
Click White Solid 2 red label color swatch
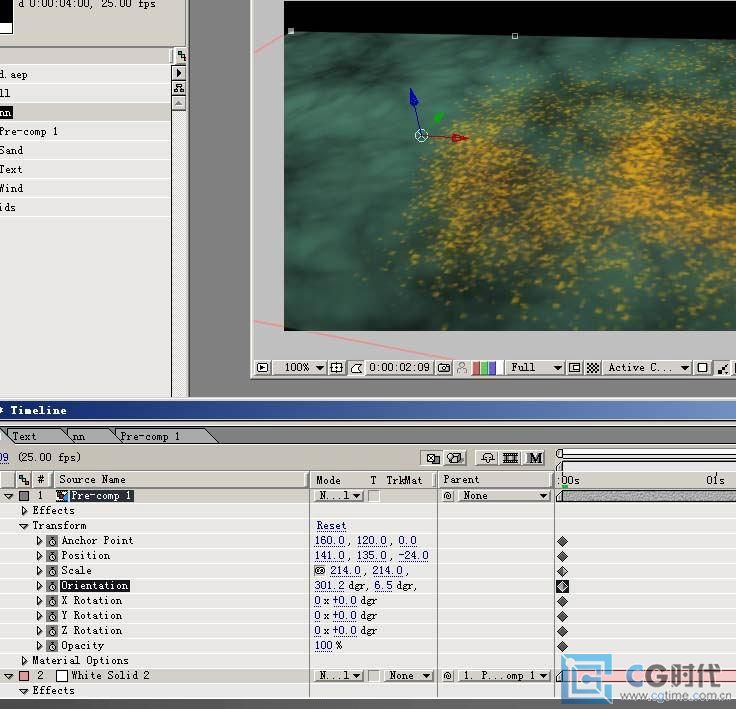(x=24, y=676)
